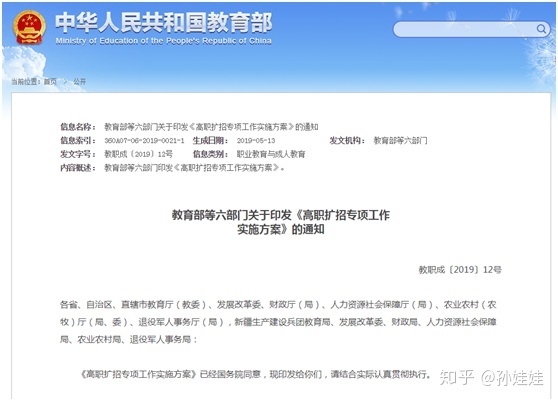Click the search magnifier icon
Image resolution: width=558 pixels, height=401 pixels.
541,28
